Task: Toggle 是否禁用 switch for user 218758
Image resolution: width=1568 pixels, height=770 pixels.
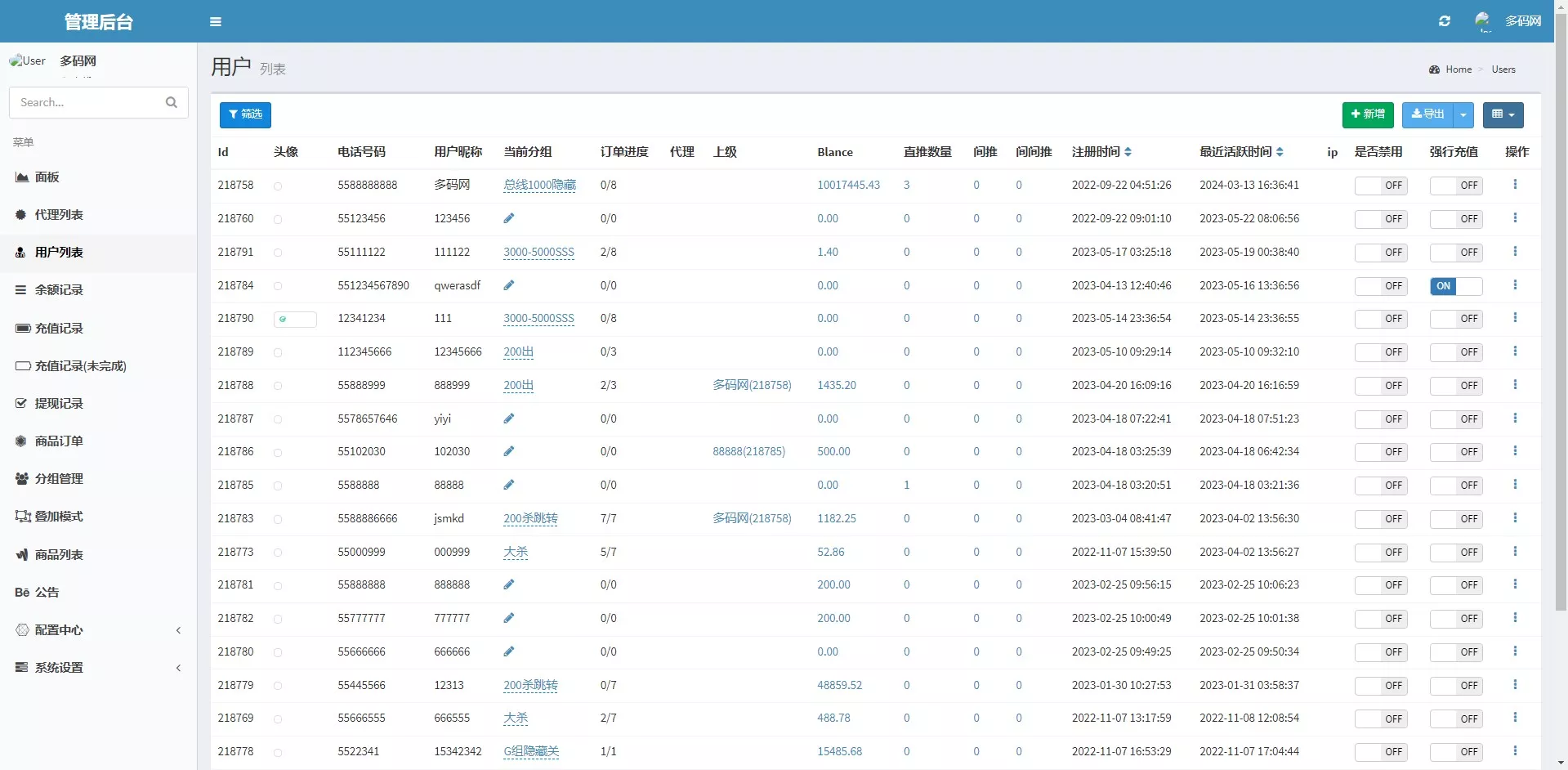Action: click(x=1381, y=186)
